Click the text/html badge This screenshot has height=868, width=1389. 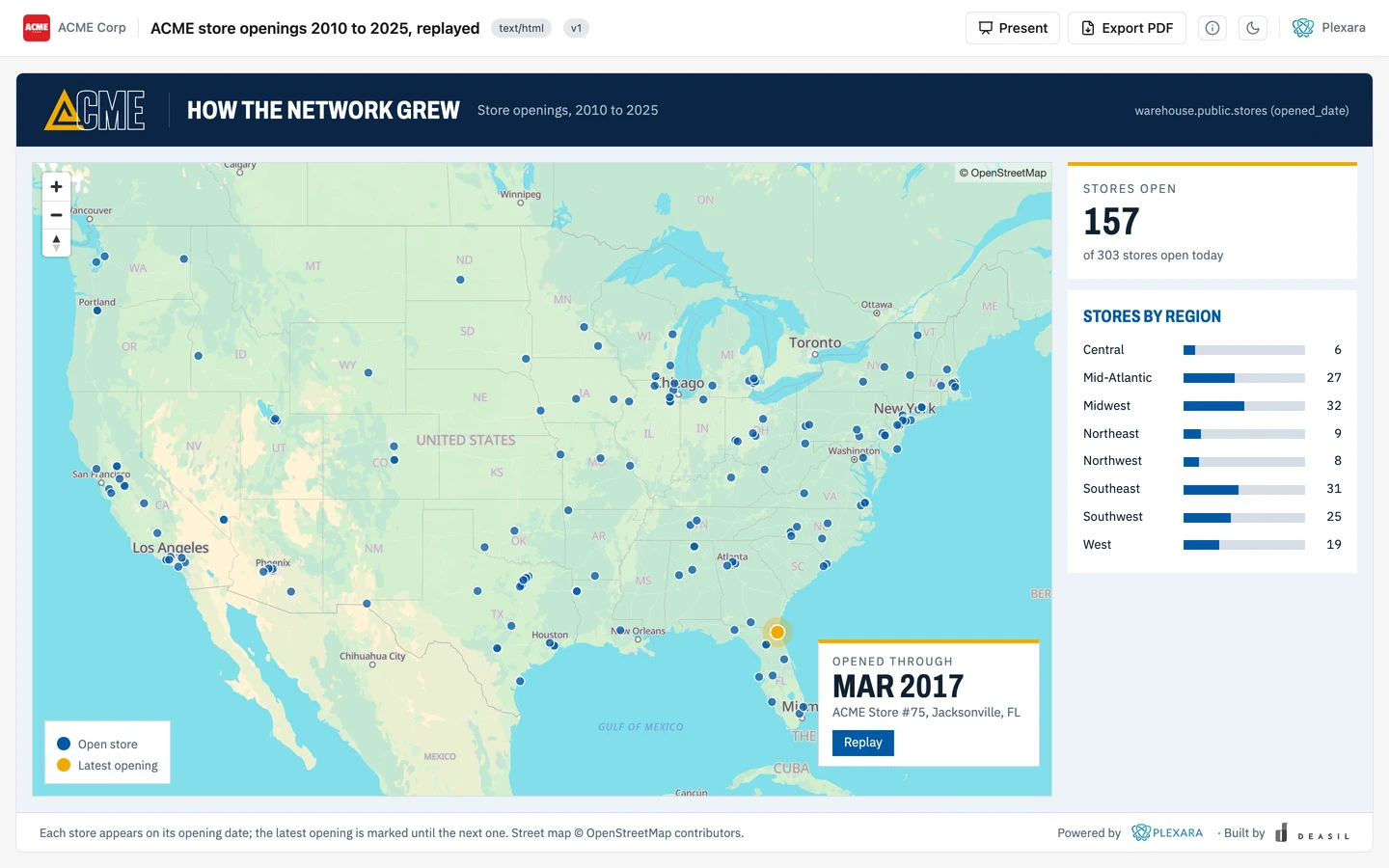tap(521, 28)
